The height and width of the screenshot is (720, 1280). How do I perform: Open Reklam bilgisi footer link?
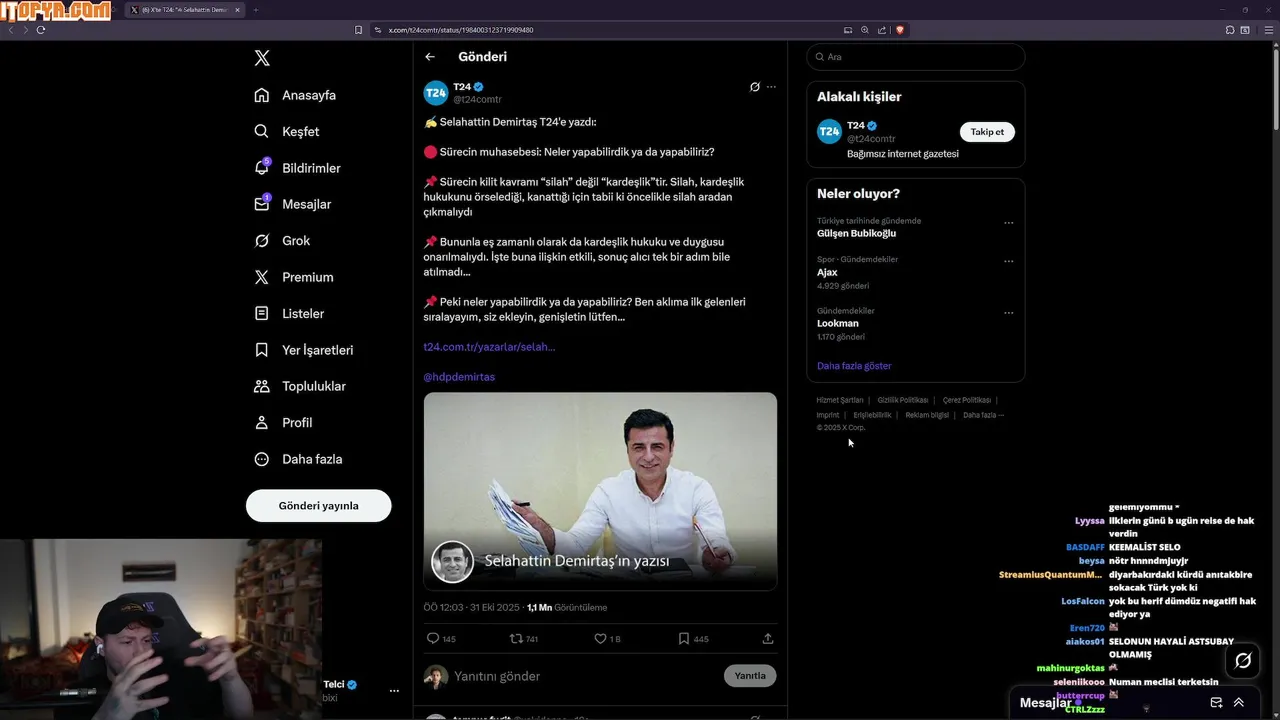tap(927, 415)
